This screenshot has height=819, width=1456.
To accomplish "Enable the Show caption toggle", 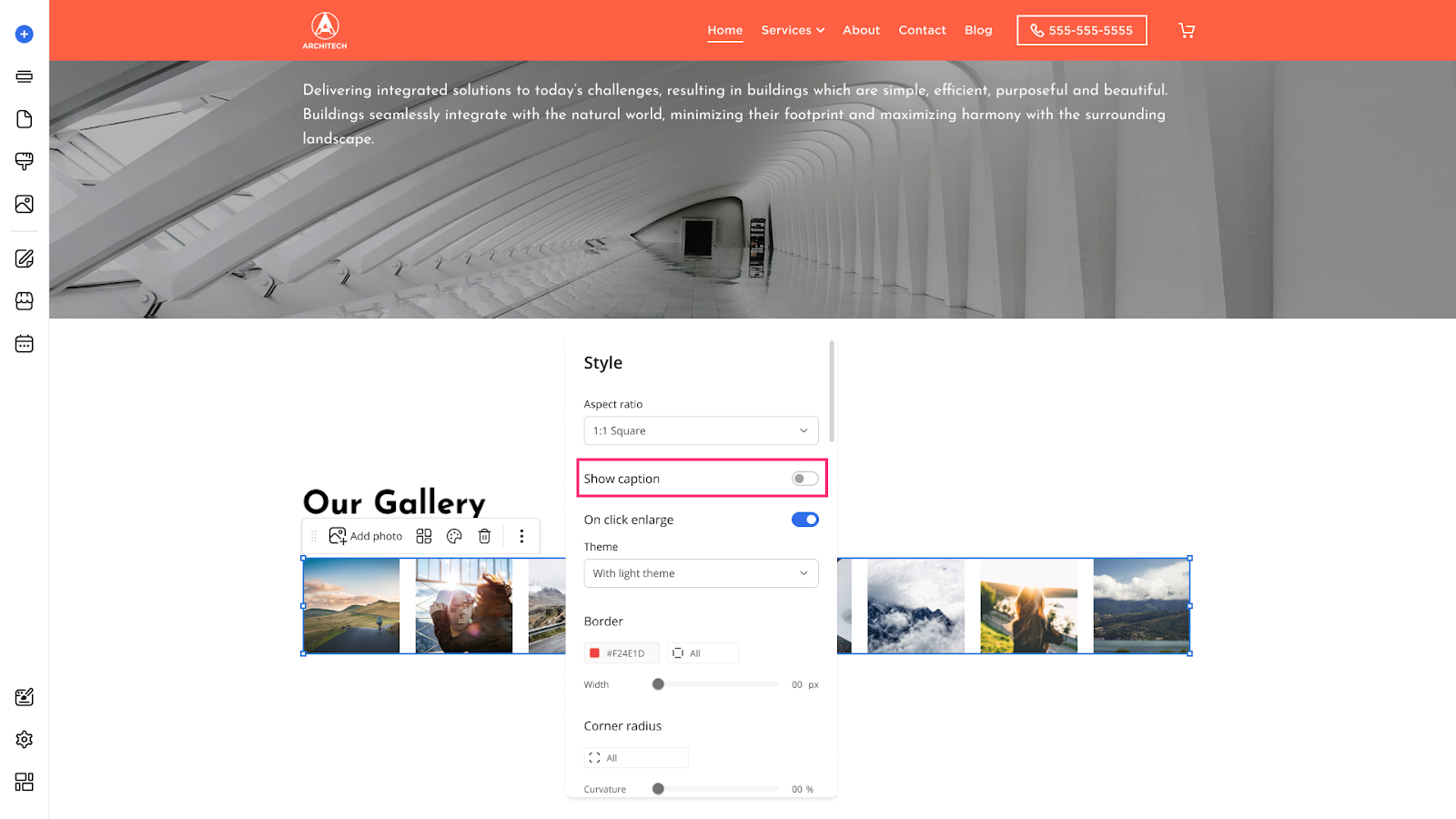I will click(804, 479).
